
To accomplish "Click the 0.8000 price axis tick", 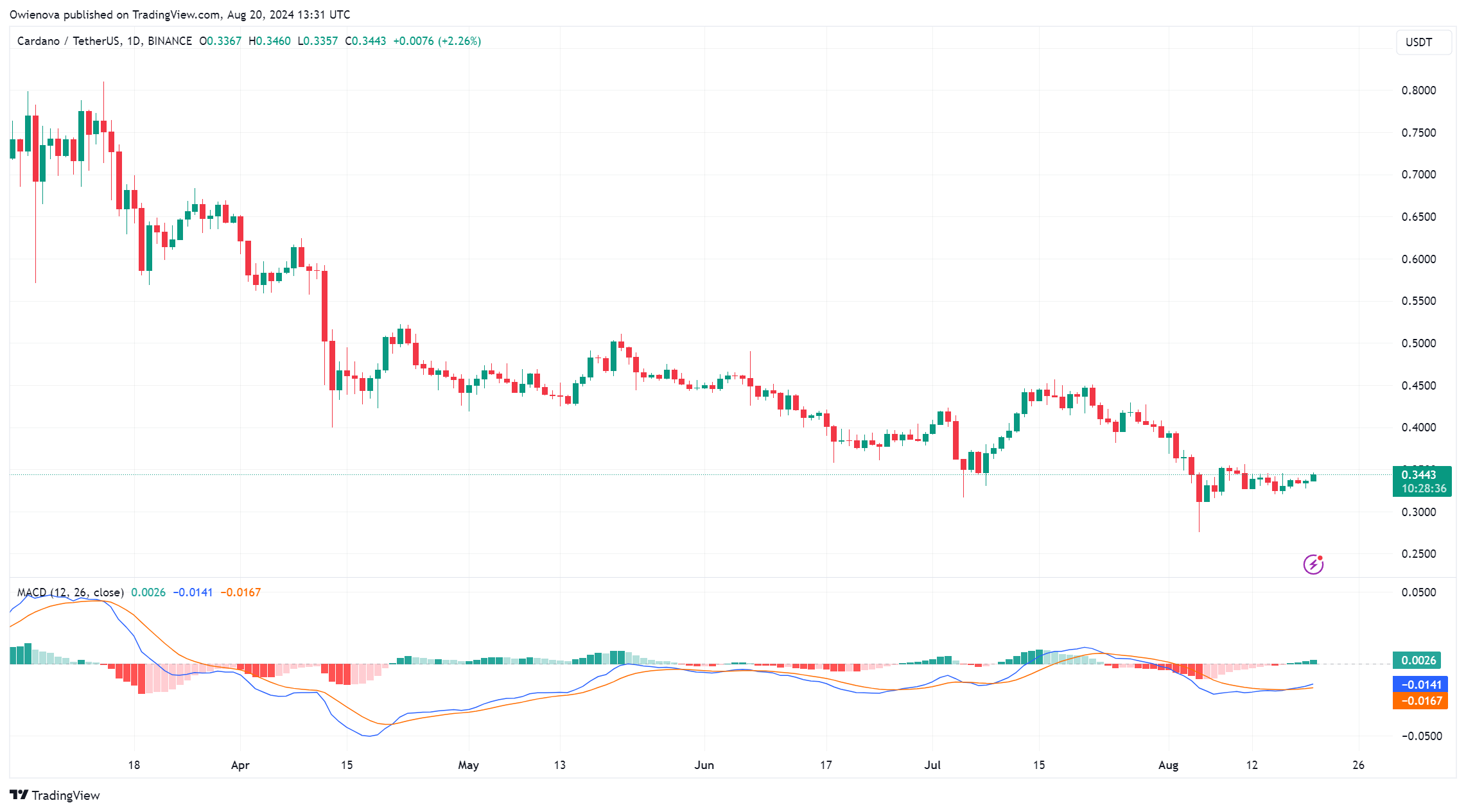I will coord(1418,91).
